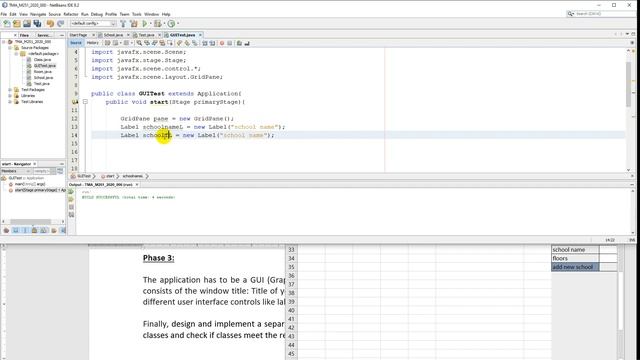Screen dimensions: 640x360
Task: Open the Tools menu
Action: coord(137,14)
